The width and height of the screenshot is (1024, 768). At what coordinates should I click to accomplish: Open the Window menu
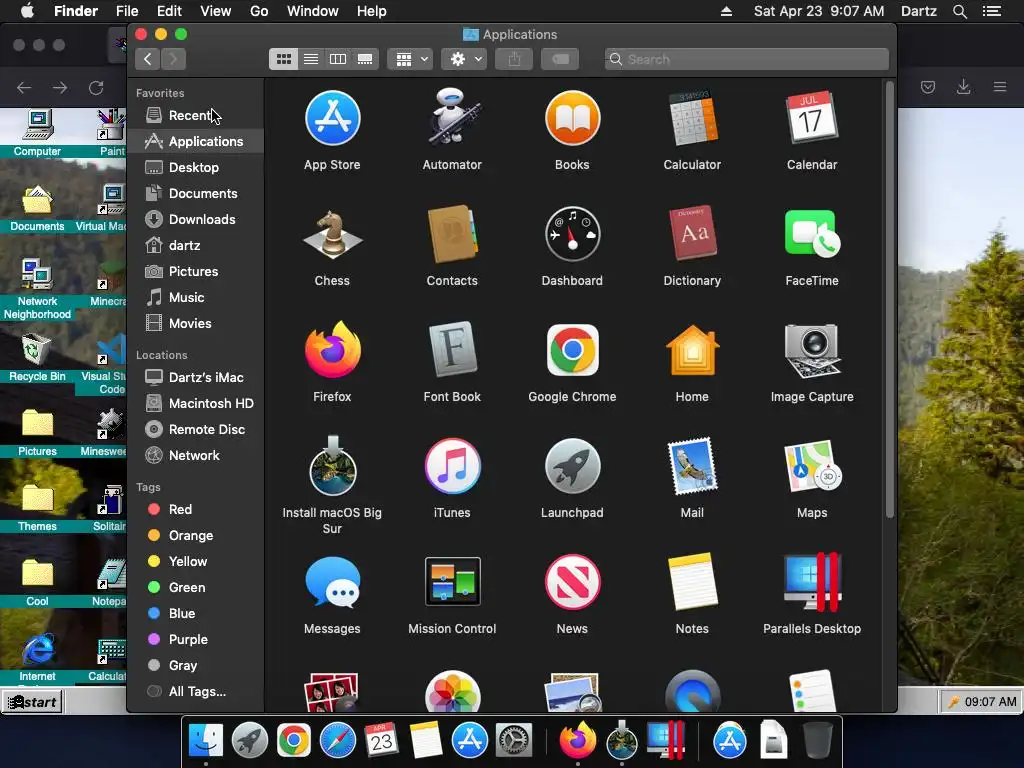tap(313, 11)
